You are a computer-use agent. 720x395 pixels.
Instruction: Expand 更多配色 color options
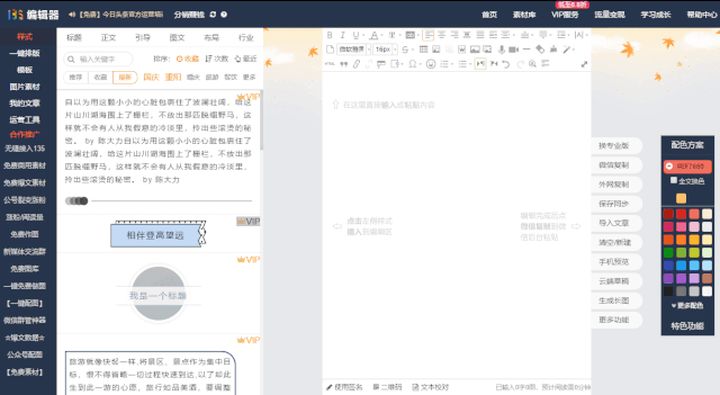687,305
